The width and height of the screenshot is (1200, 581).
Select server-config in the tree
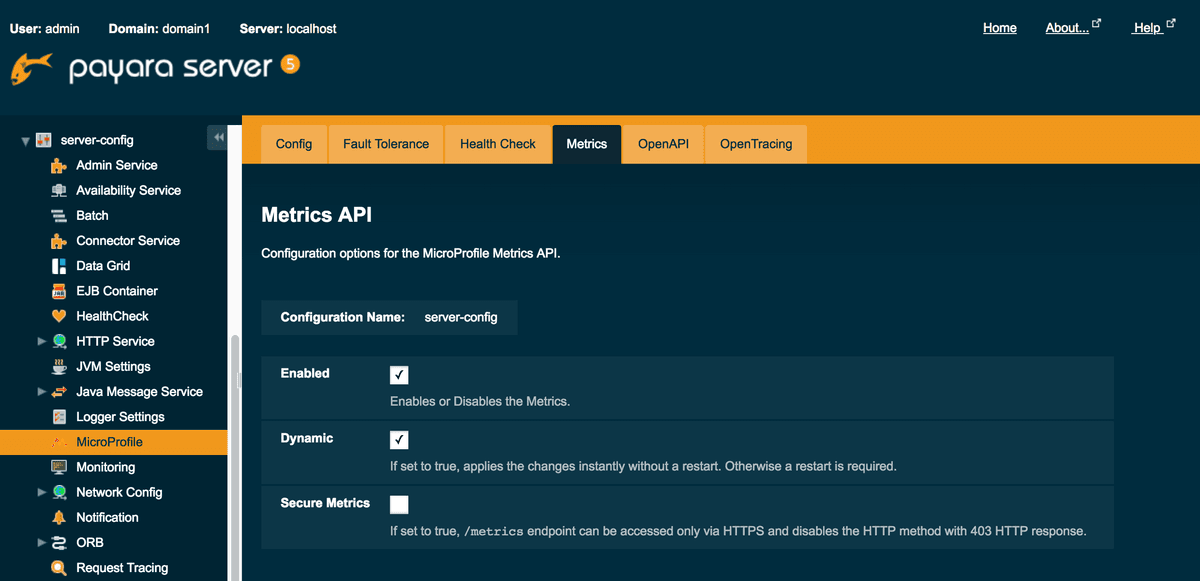click(97, 140)
